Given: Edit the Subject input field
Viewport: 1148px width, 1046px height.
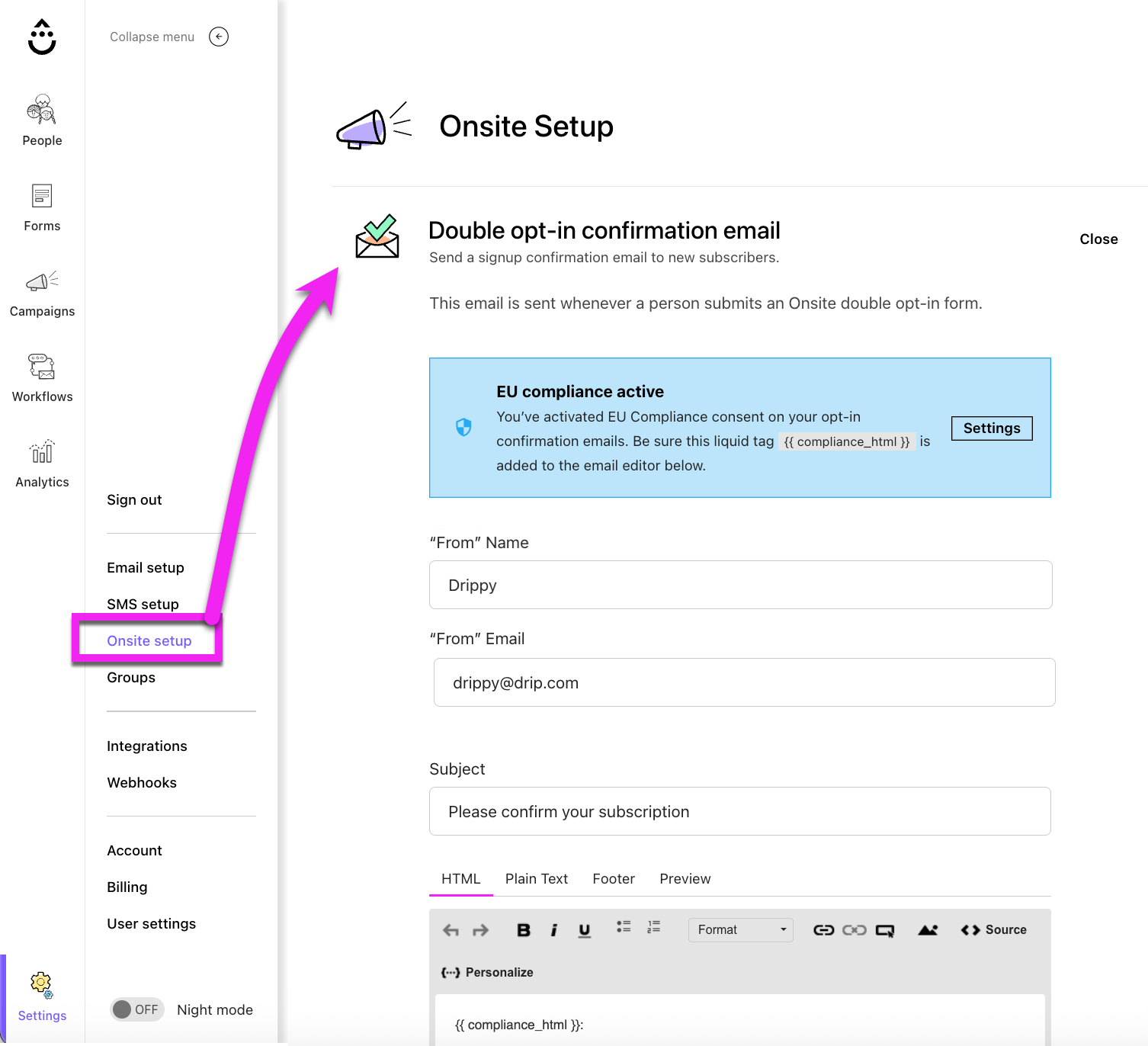Looking at the screenshot, I should 739,810.
